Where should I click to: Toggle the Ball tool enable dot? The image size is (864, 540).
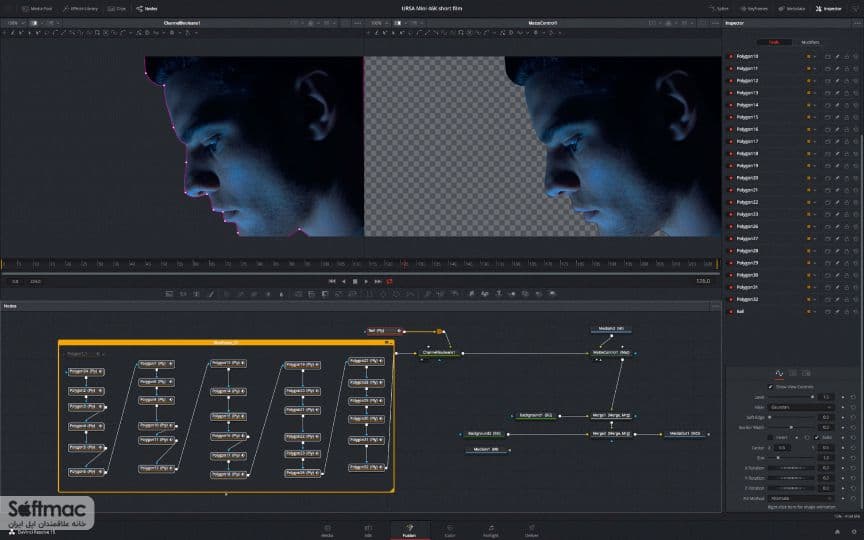click(731, 311)
